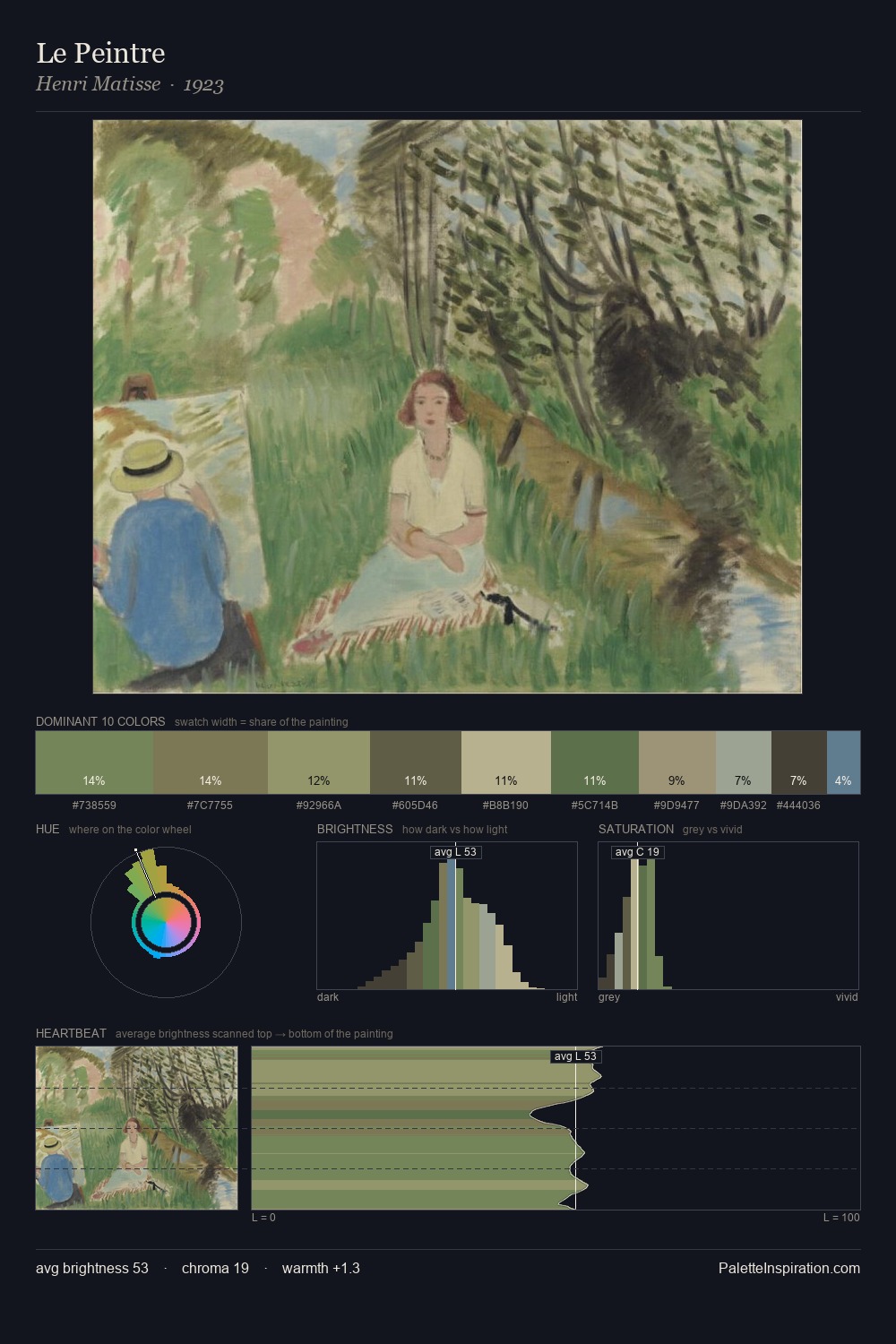Click 'swatch width = share of the painting' caption

click(x=262, y=722)
